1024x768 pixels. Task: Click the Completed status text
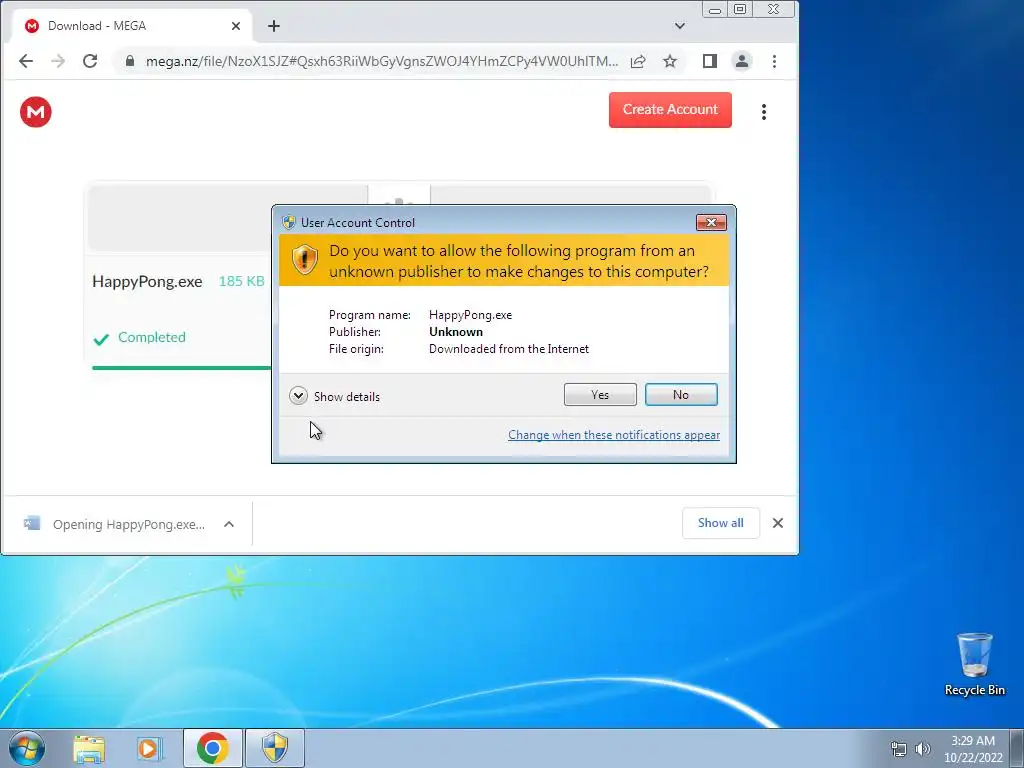152,337
